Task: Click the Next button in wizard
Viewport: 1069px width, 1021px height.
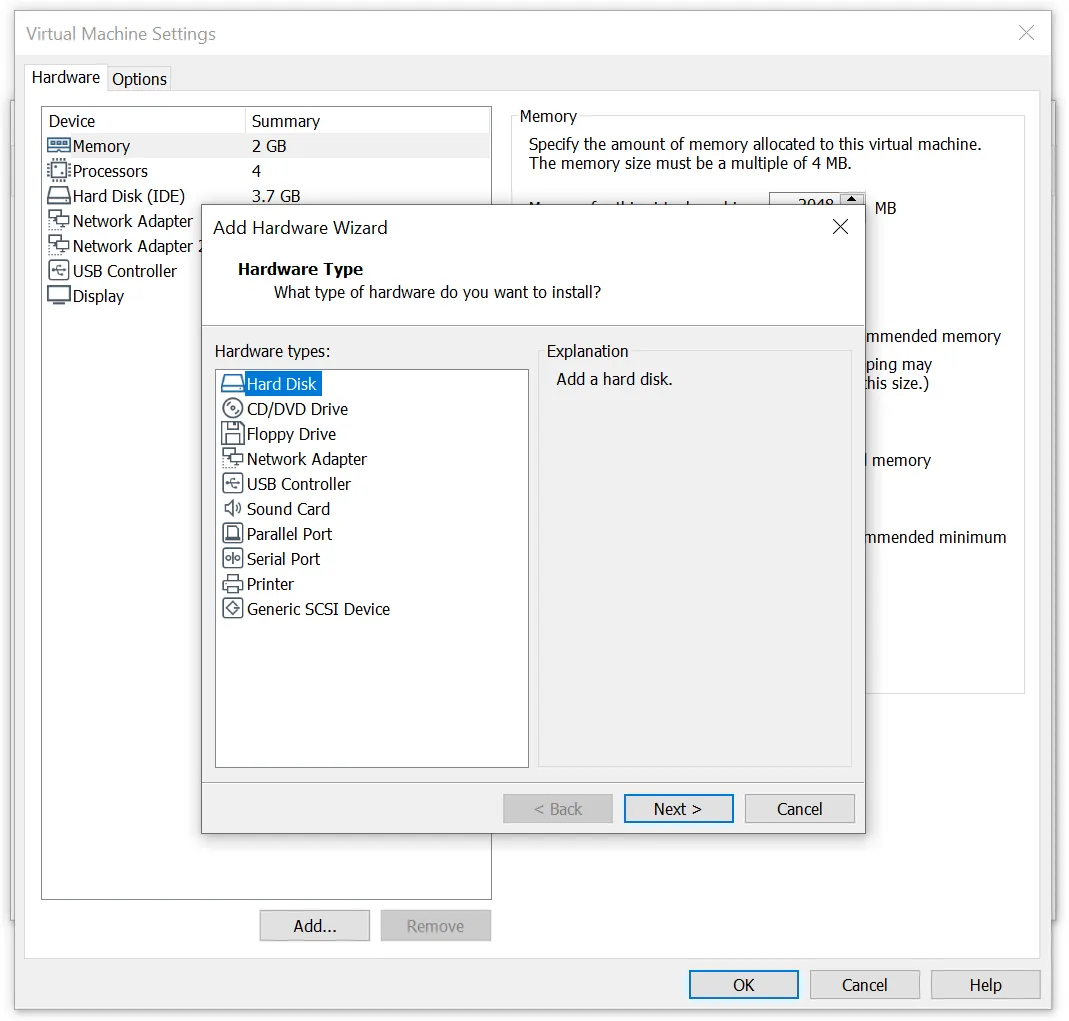Action: pos(678,809)
